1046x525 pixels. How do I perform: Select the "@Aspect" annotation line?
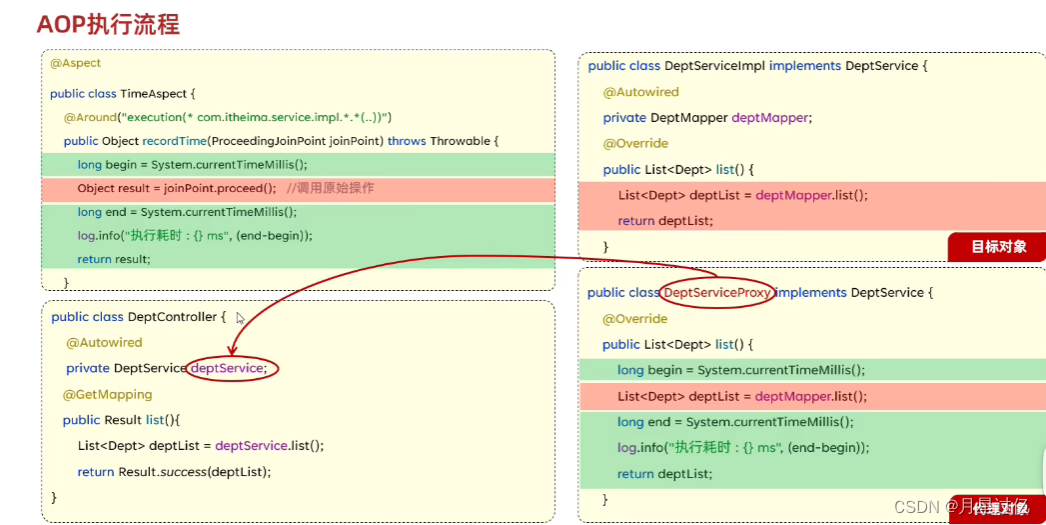(x=75, y=63)
